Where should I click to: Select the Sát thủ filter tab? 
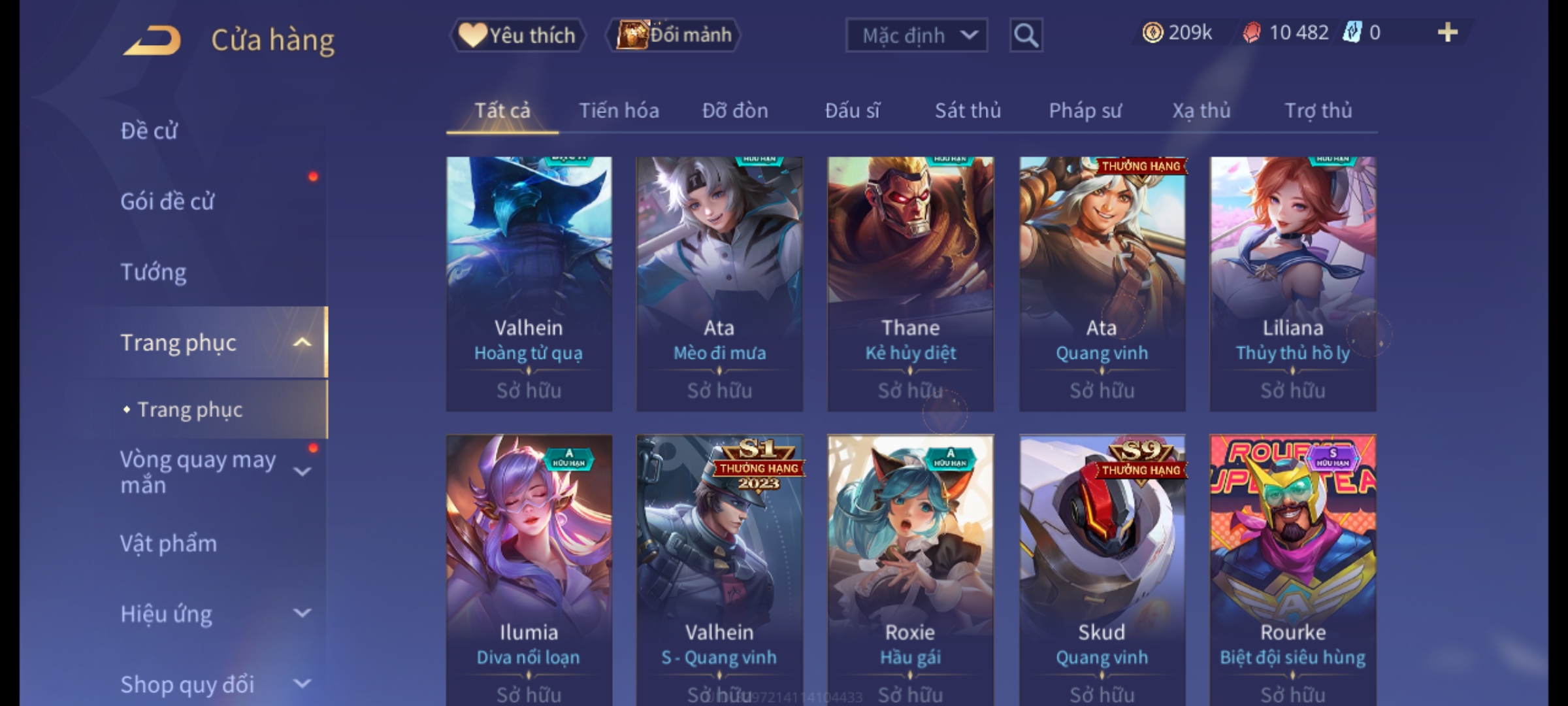point(968,111)
